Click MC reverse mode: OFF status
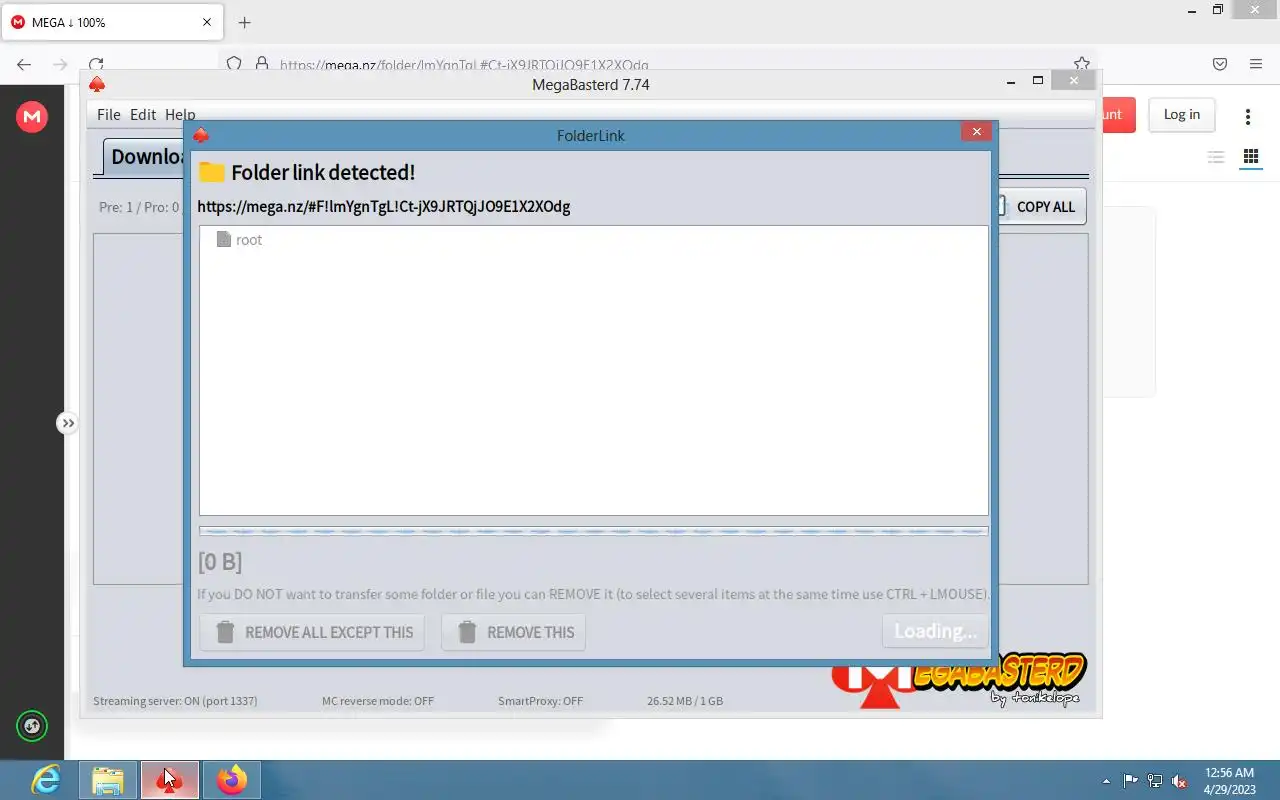The width and height of the screenshot is (1280, 800). (378, 701)
